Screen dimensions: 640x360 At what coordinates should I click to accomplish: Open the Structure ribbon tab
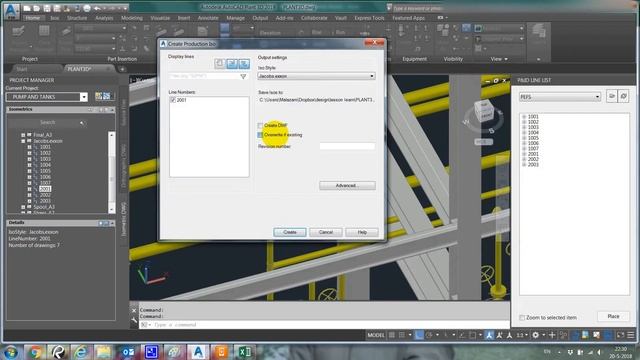coord(77,18)
